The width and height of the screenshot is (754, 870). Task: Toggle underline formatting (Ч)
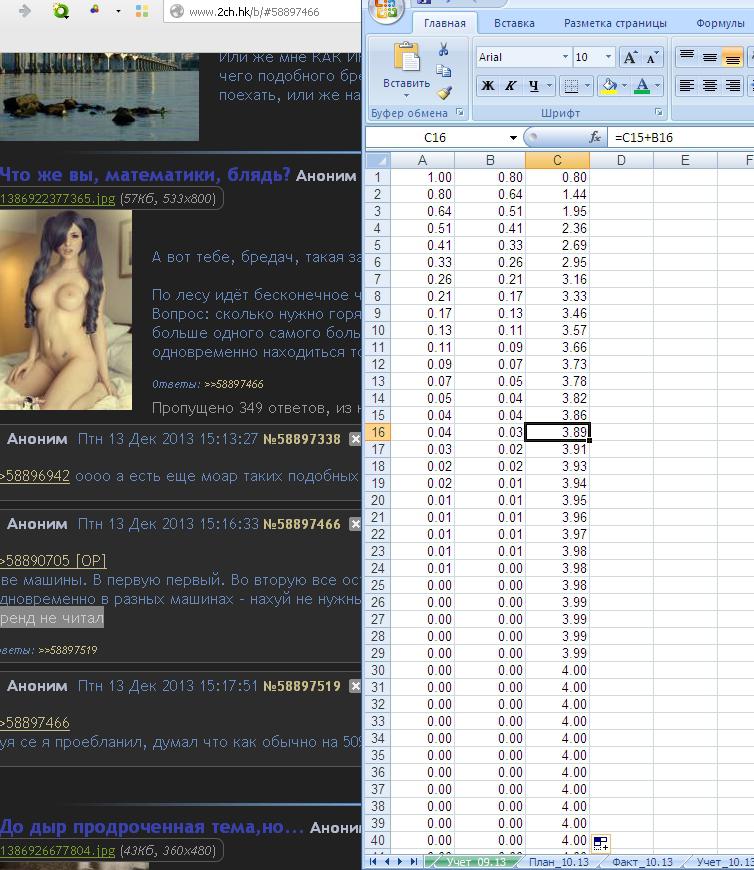(x=534, y=86)
